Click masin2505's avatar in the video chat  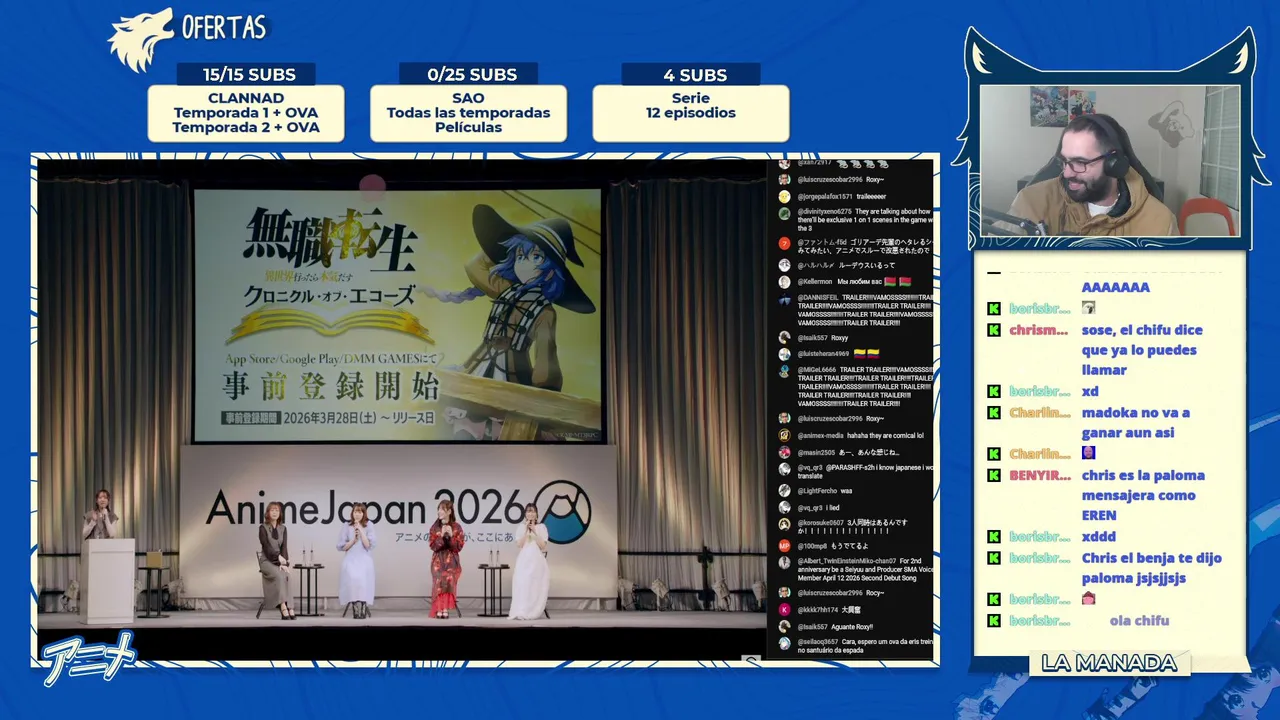785,453
